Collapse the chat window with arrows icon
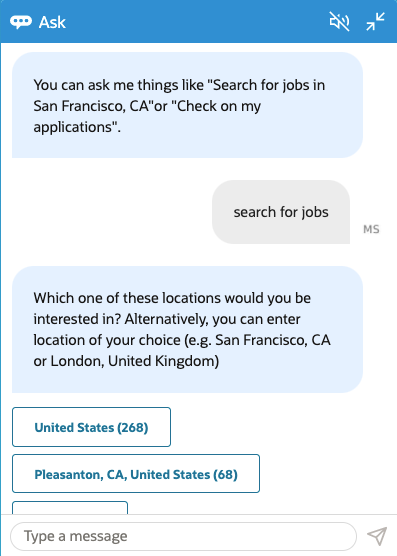Image resolution: width=397 pixels, height=556 pixels. coord(375,22)
